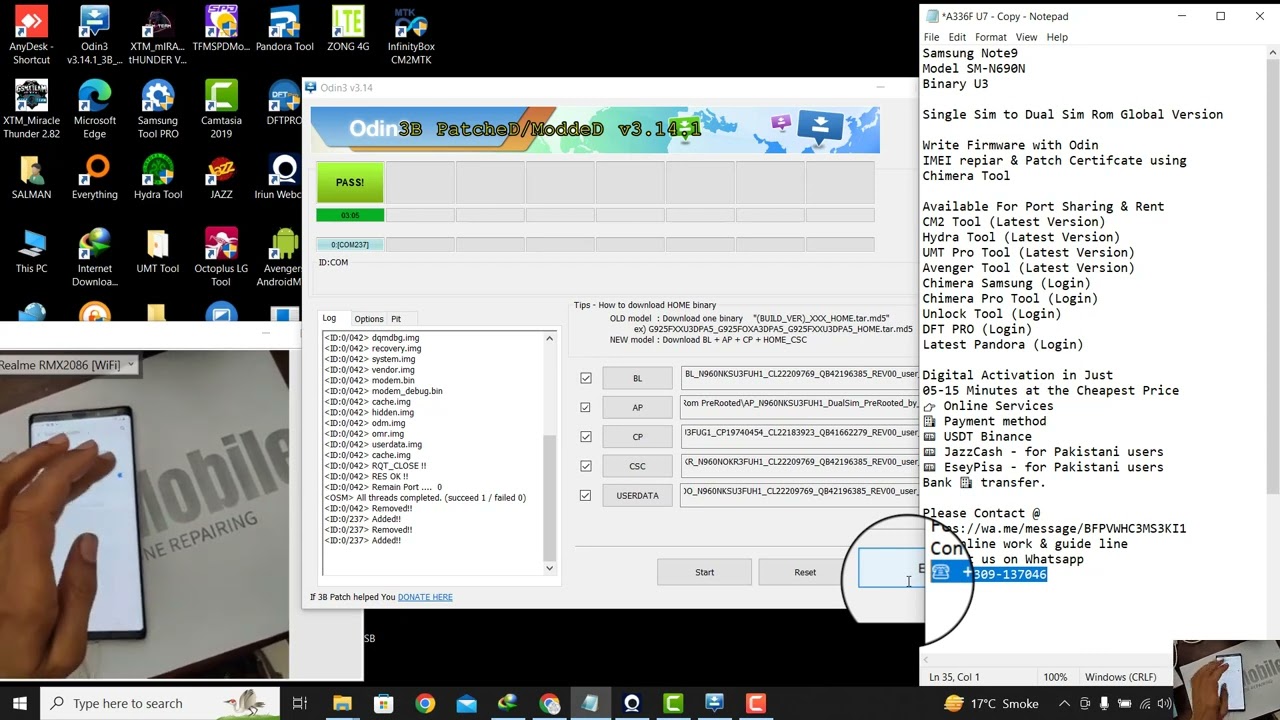Click scroll-down arrow in Odin log
1280x720 pixels.
pyautogui.click(x=549, y=568)
